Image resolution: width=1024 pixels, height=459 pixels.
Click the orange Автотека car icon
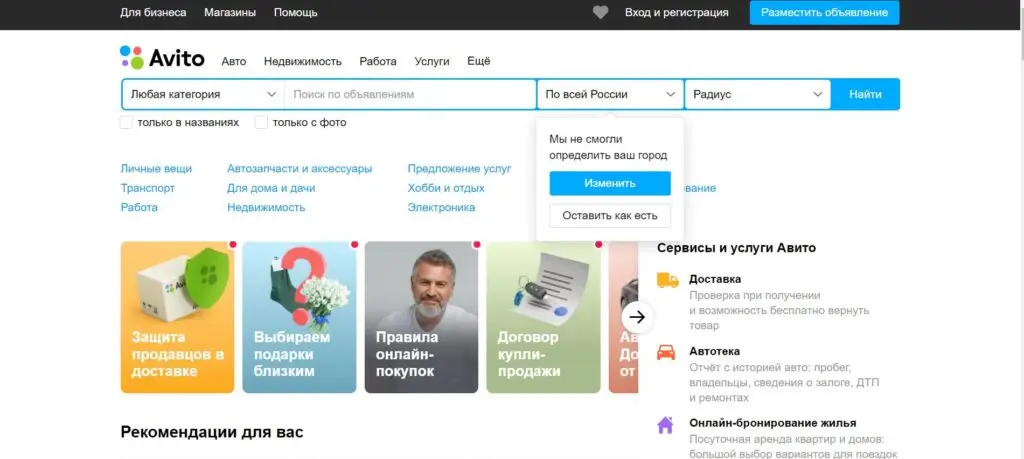pyautogui.click(x=666, y=352)
